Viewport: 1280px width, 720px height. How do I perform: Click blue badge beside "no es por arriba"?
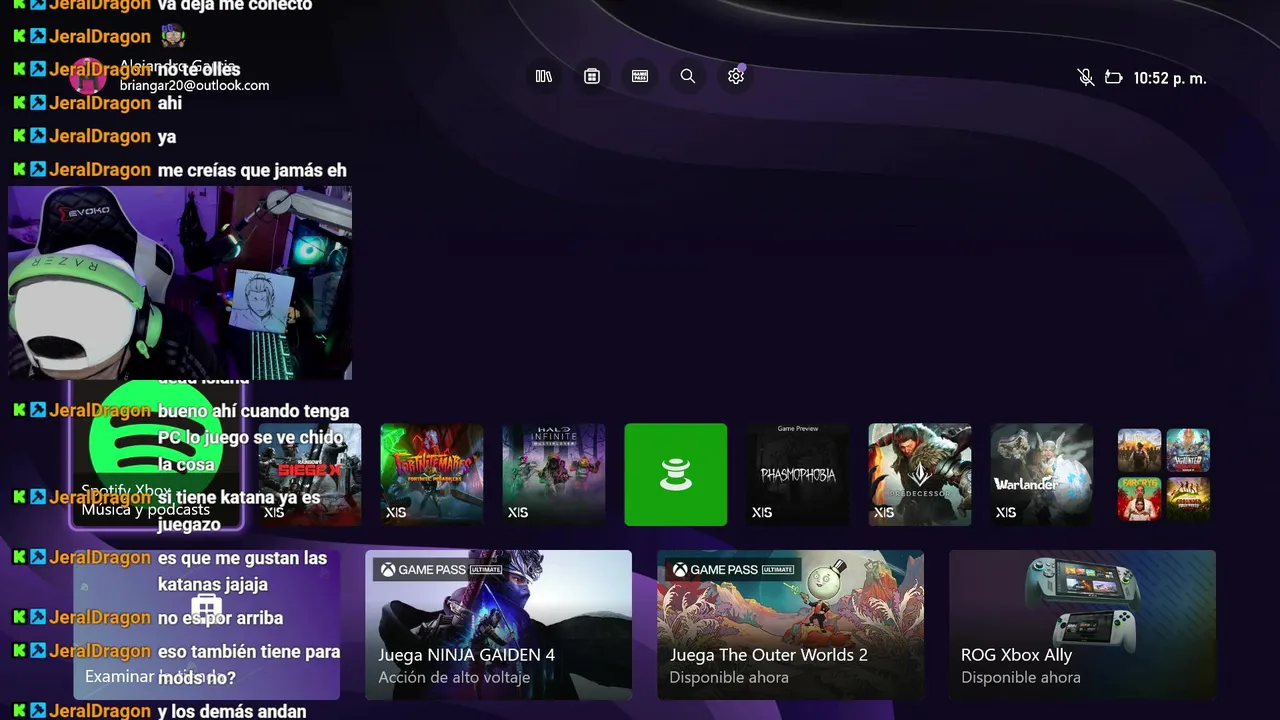pos(37,617)
